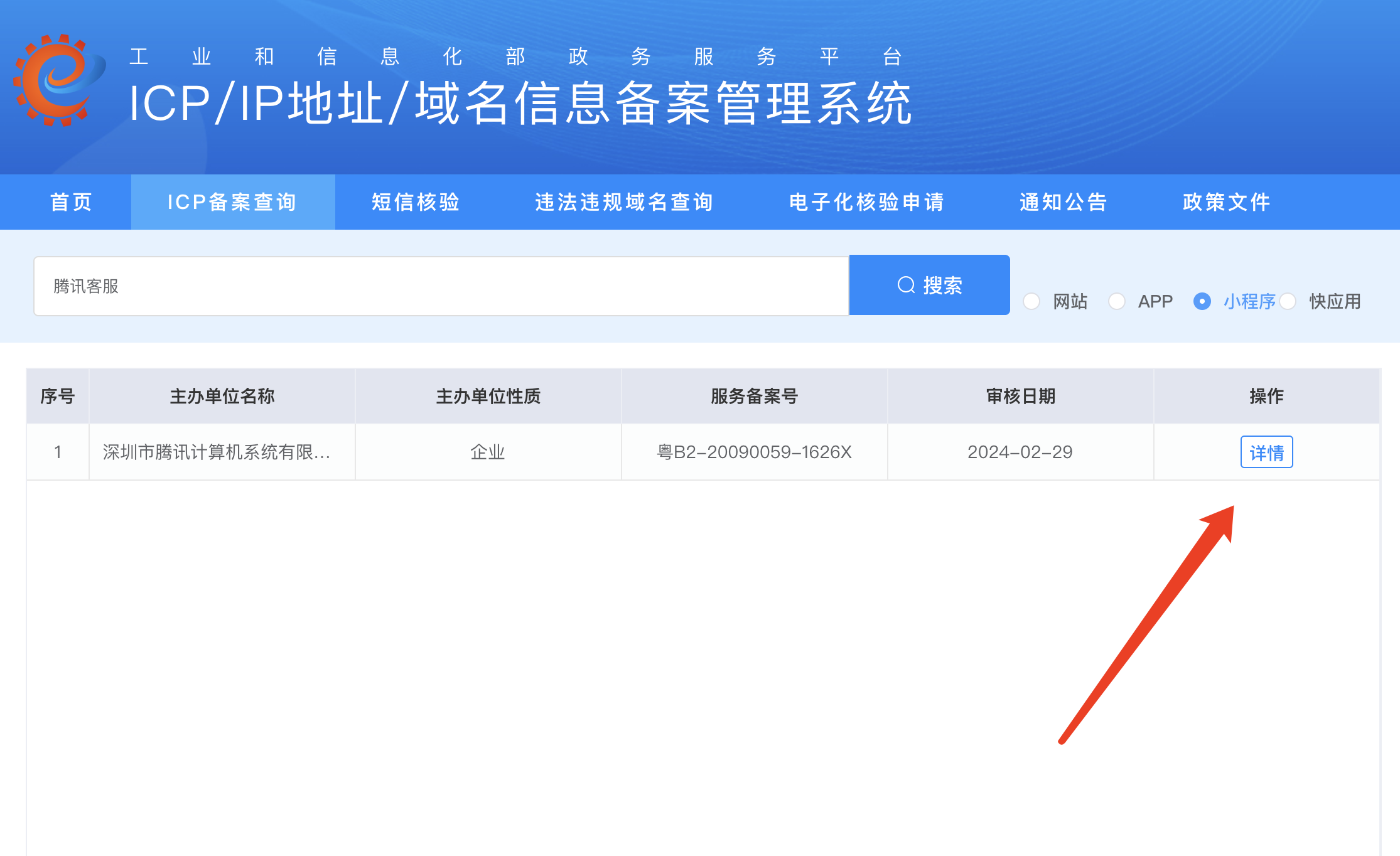Click the 深圳市腾讯计算机系统有限... cell

(x=222, y=452)
